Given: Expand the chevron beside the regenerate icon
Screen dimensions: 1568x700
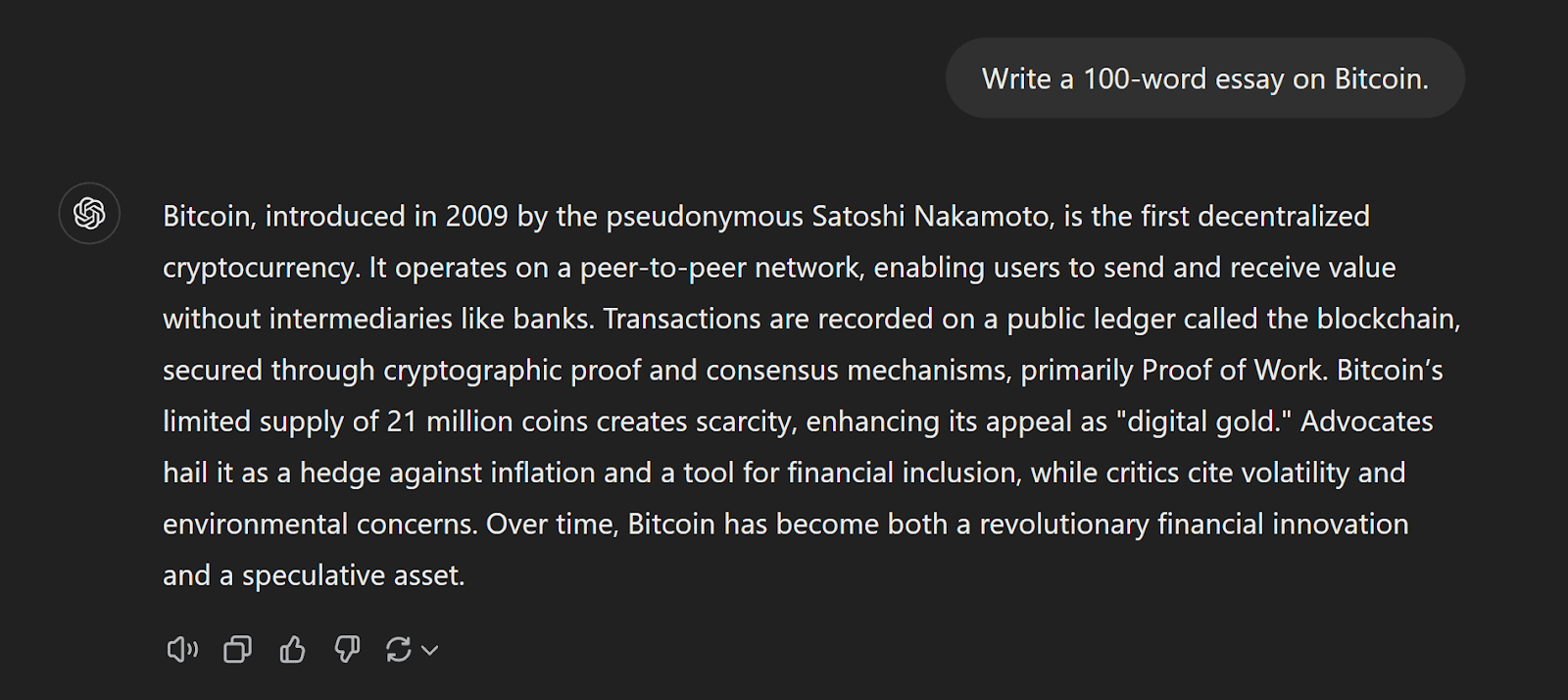Looking at the screenshot, I should pos(429,650).
